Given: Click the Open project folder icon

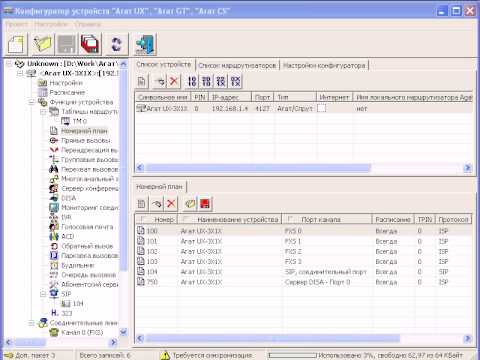Looking at the screenshot, I should tap(43, 44).
